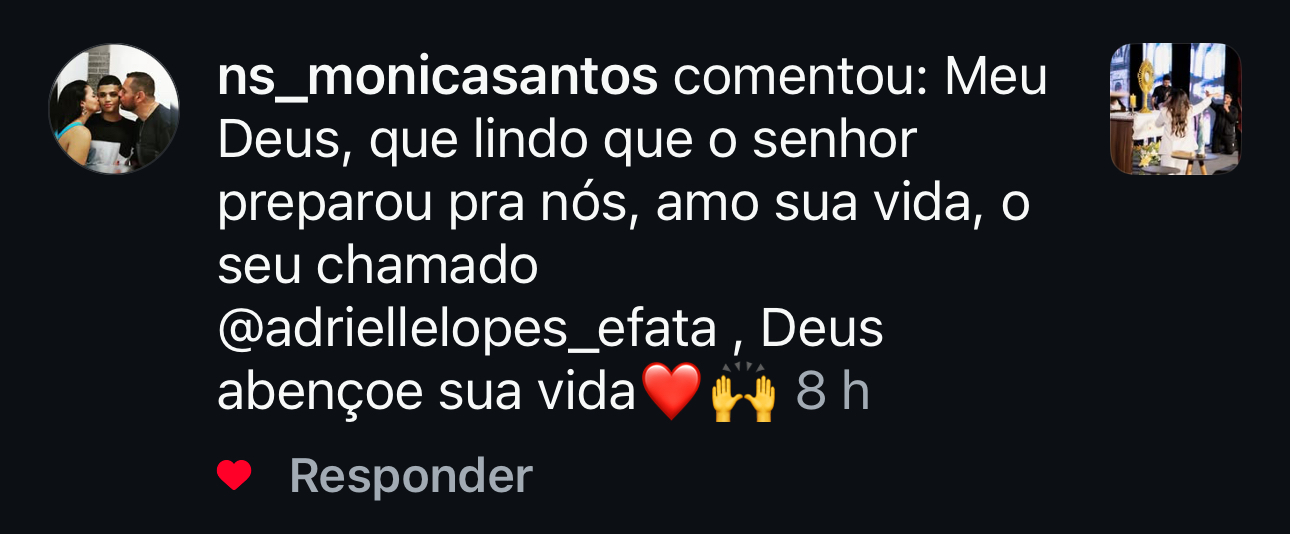Click the red heart emoji in comment
Image resolution: width=1290 pixels, height=534 pixels.
(669, 393)
